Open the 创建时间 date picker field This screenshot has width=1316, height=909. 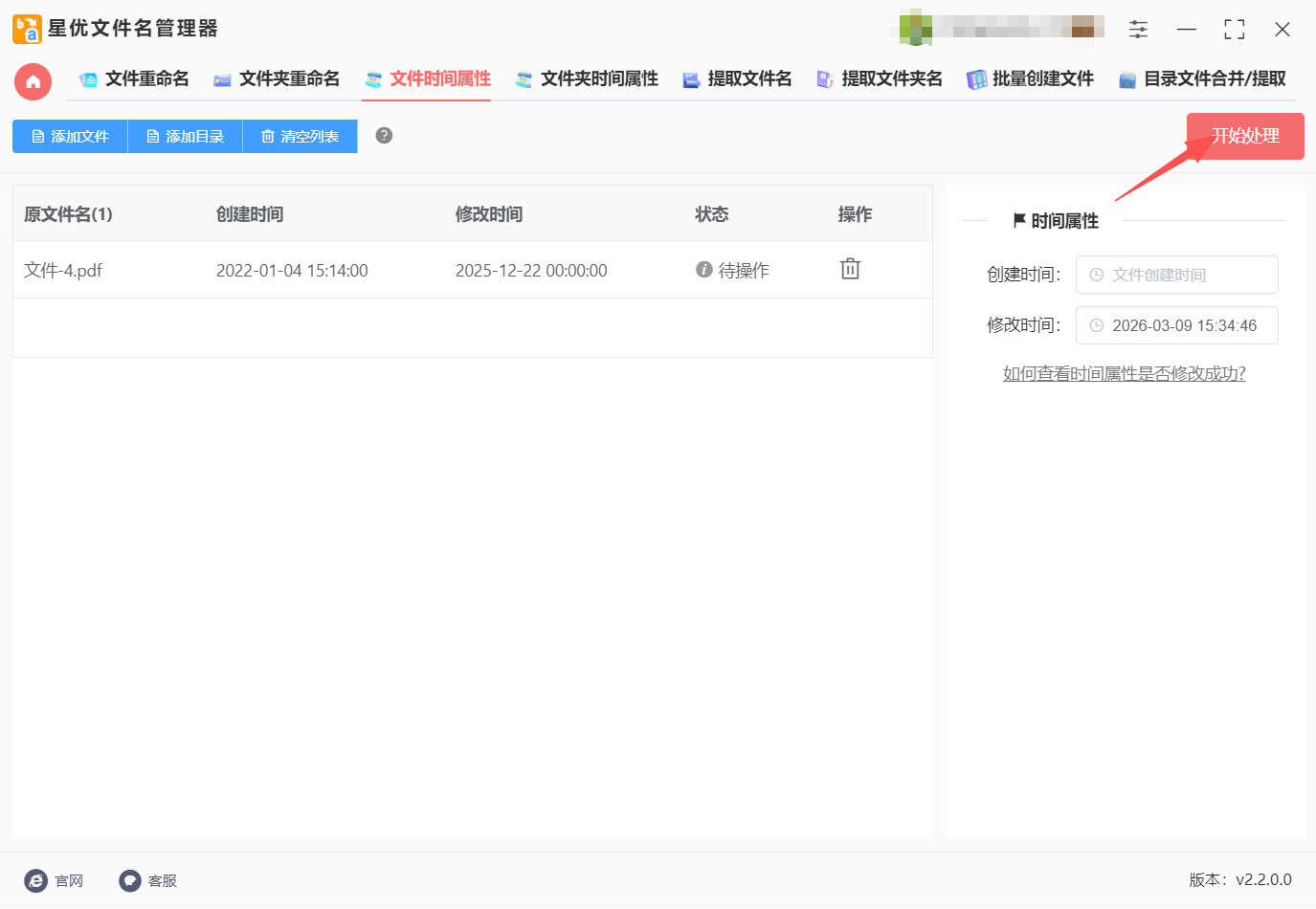(1176, 275)
